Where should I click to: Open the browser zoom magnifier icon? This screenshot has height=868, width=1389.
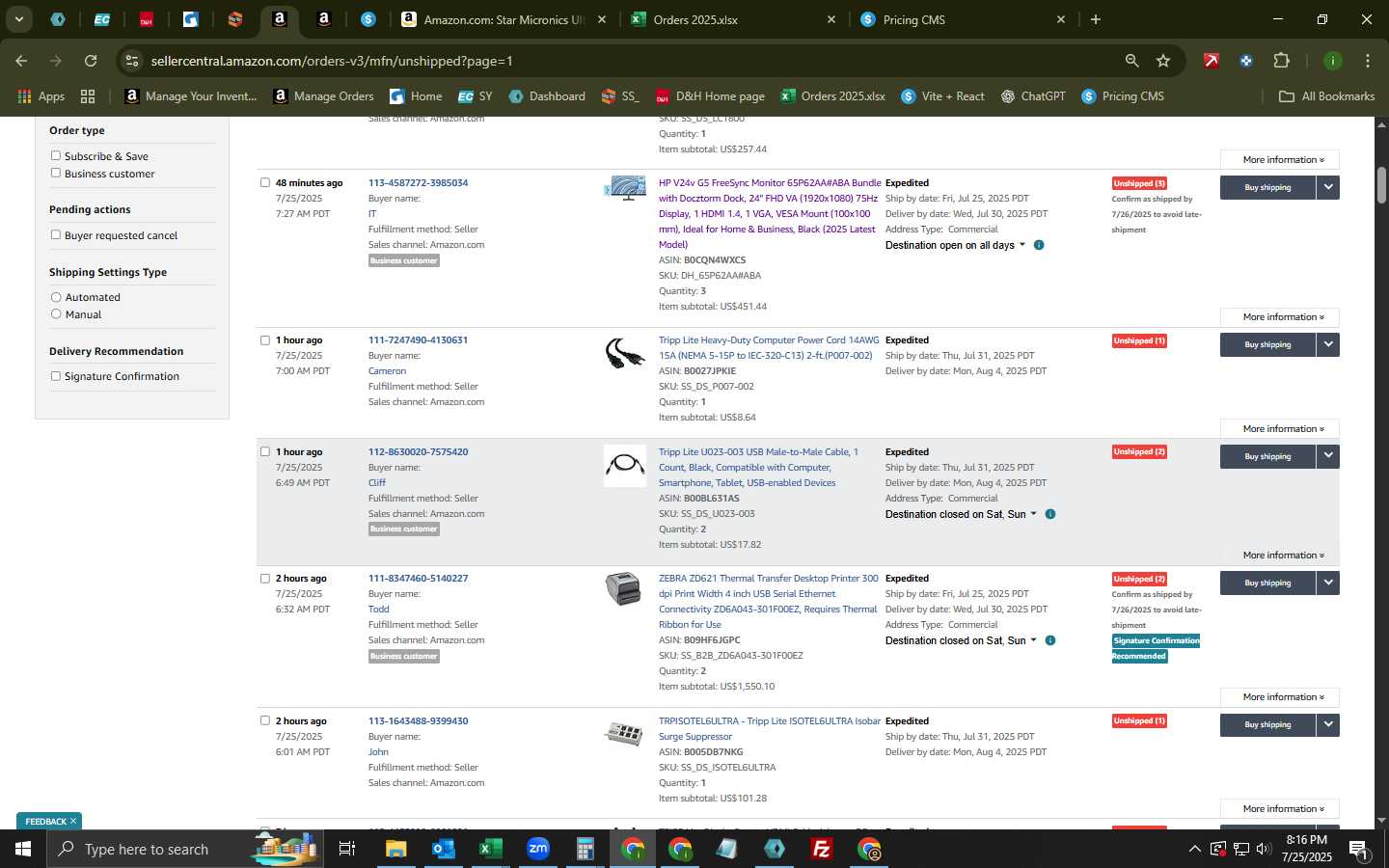(1131, 61)
